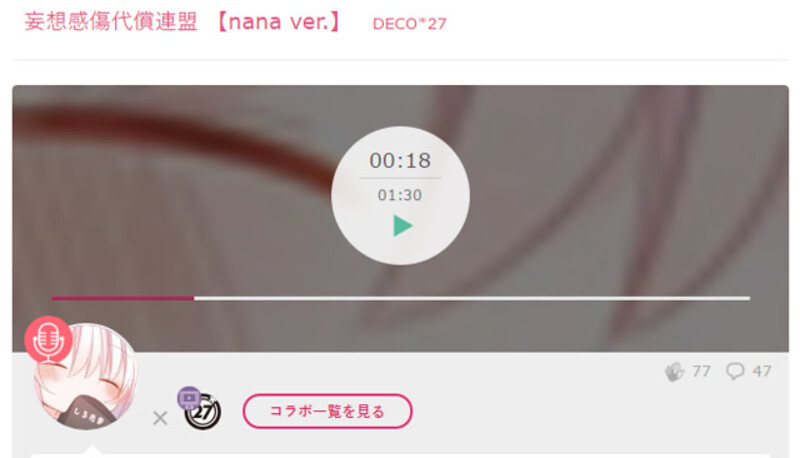The width and height of the screenshot is (800, 458).
Task: Open the song title 妄想感傷代償連盟 link
Action: point(111,21)
